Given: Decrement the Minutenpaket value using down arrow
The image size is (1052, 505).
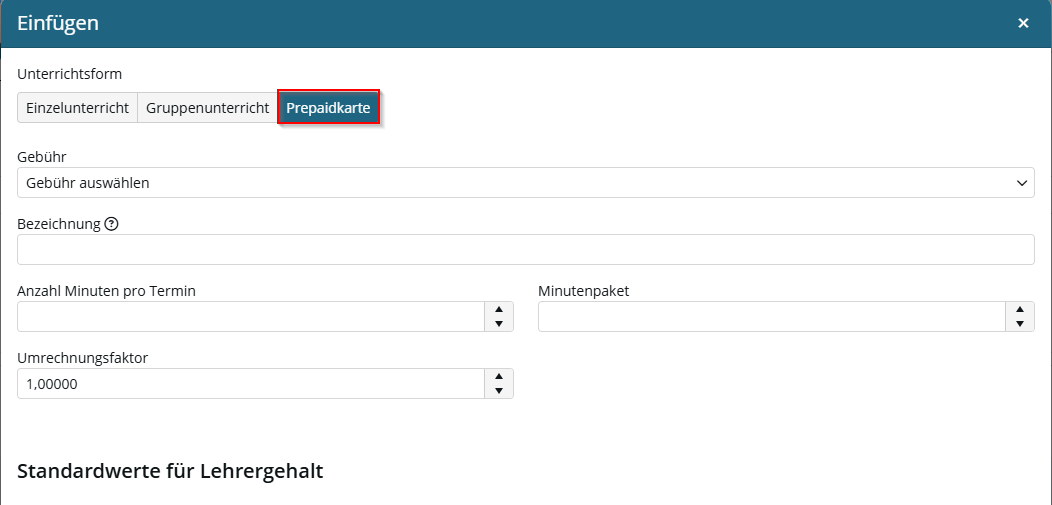Looking at the screenshot, I should [x=1020, y=324].
